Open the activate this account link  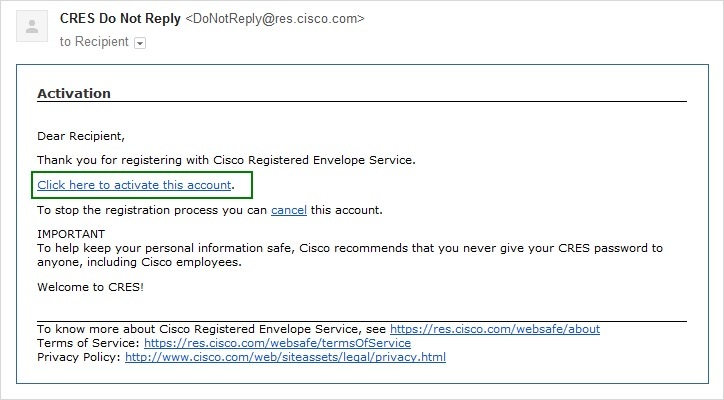pyautogui.click(x=134, y=185)
